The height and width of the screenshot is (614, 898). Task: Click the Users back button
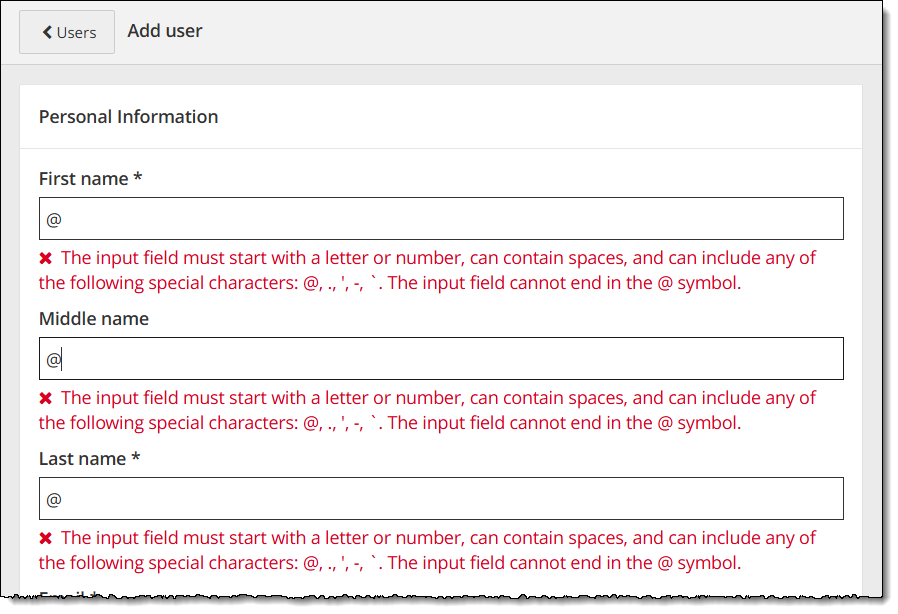click(67, 32)
